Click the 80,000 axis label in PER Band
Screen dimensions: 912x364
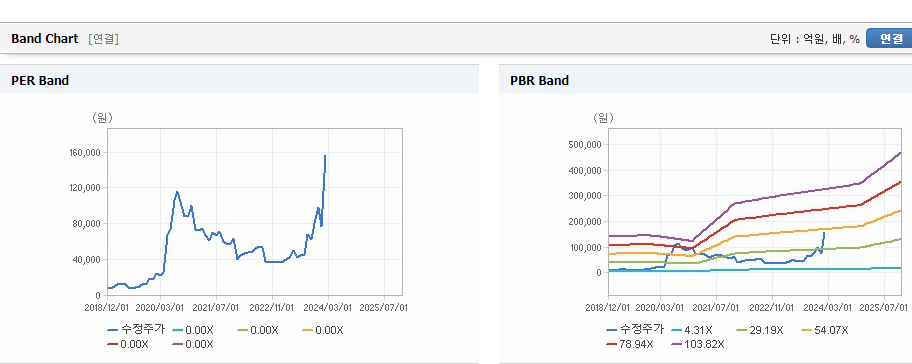(87, 224)
